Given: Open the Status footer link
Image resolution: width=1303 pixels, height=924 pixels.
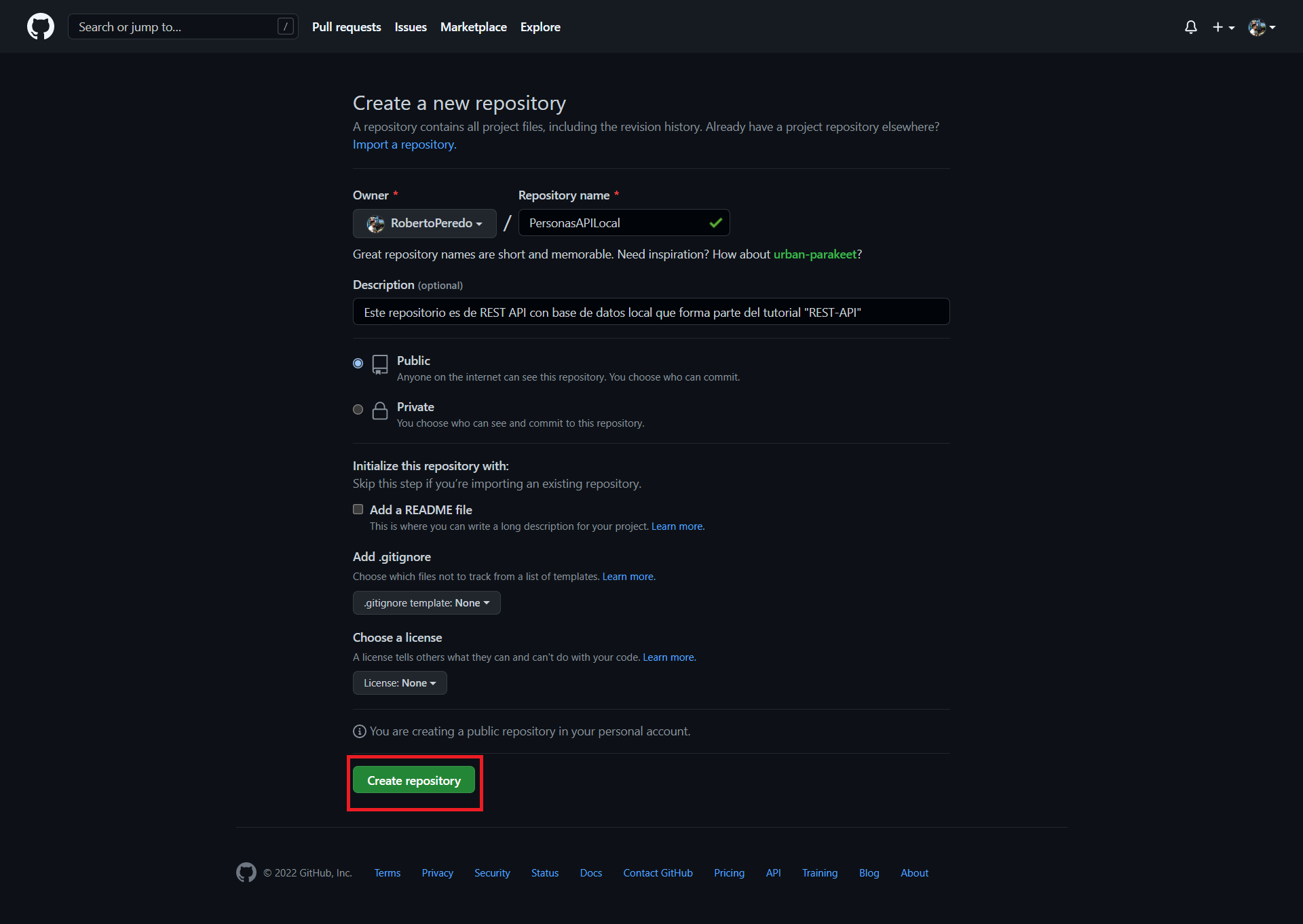Looking at the screenshot, I should click(x=545, y=873).
